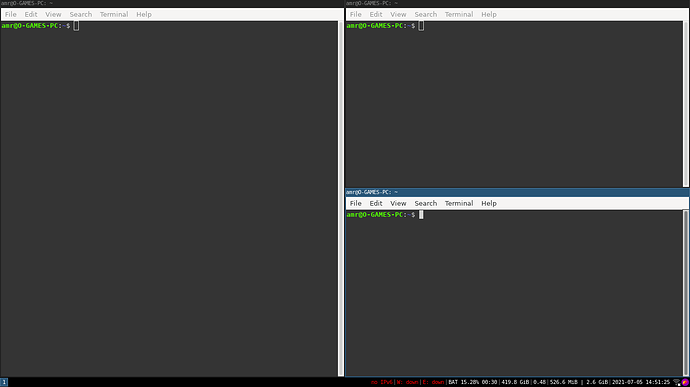Click the bottom-right terminal scrollbar

(x=686, y=293)
